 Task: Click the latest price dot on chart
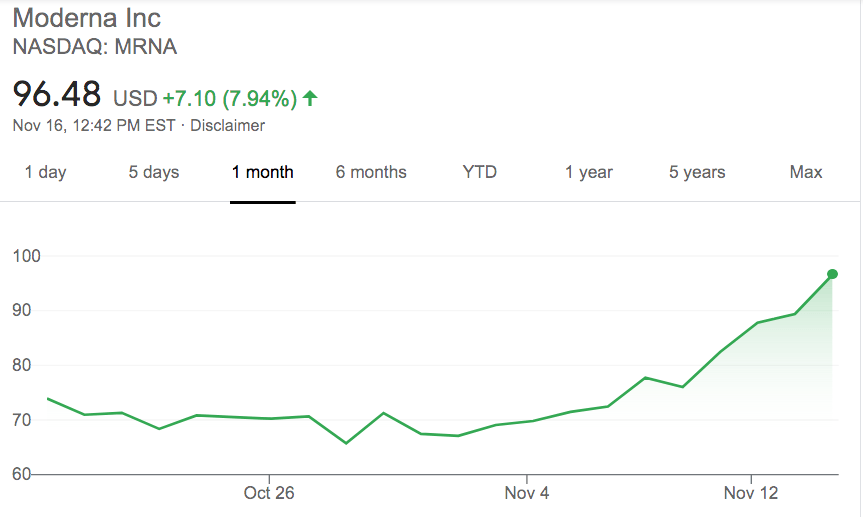832,274
